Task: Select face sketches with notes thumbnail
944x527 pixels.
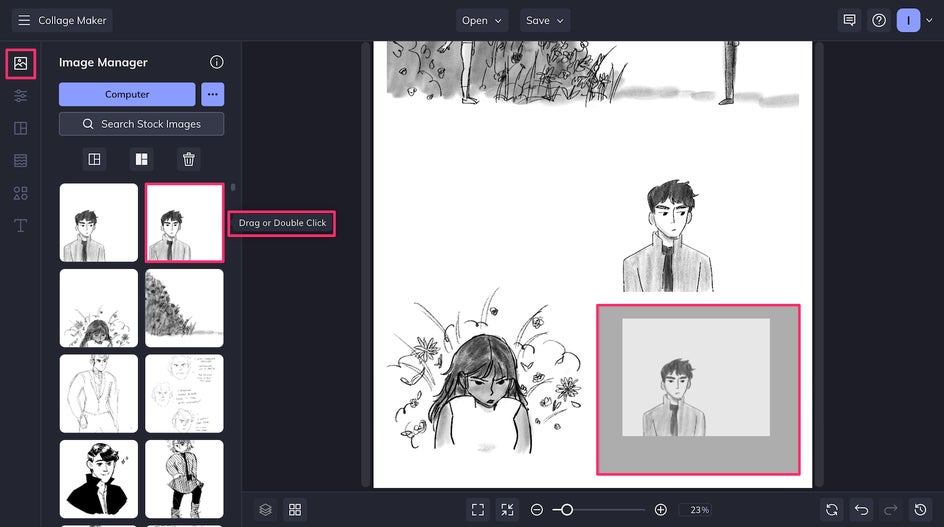Action: pyautogui.click(x=184, y=394)
